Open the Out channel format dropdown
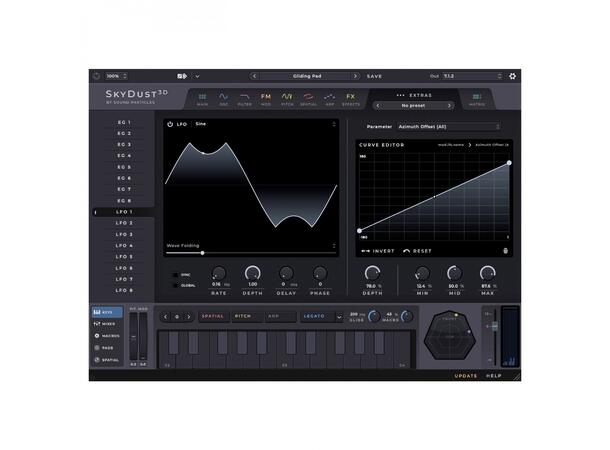The height and width of the screenshot is (450, 610). point(472,76)
